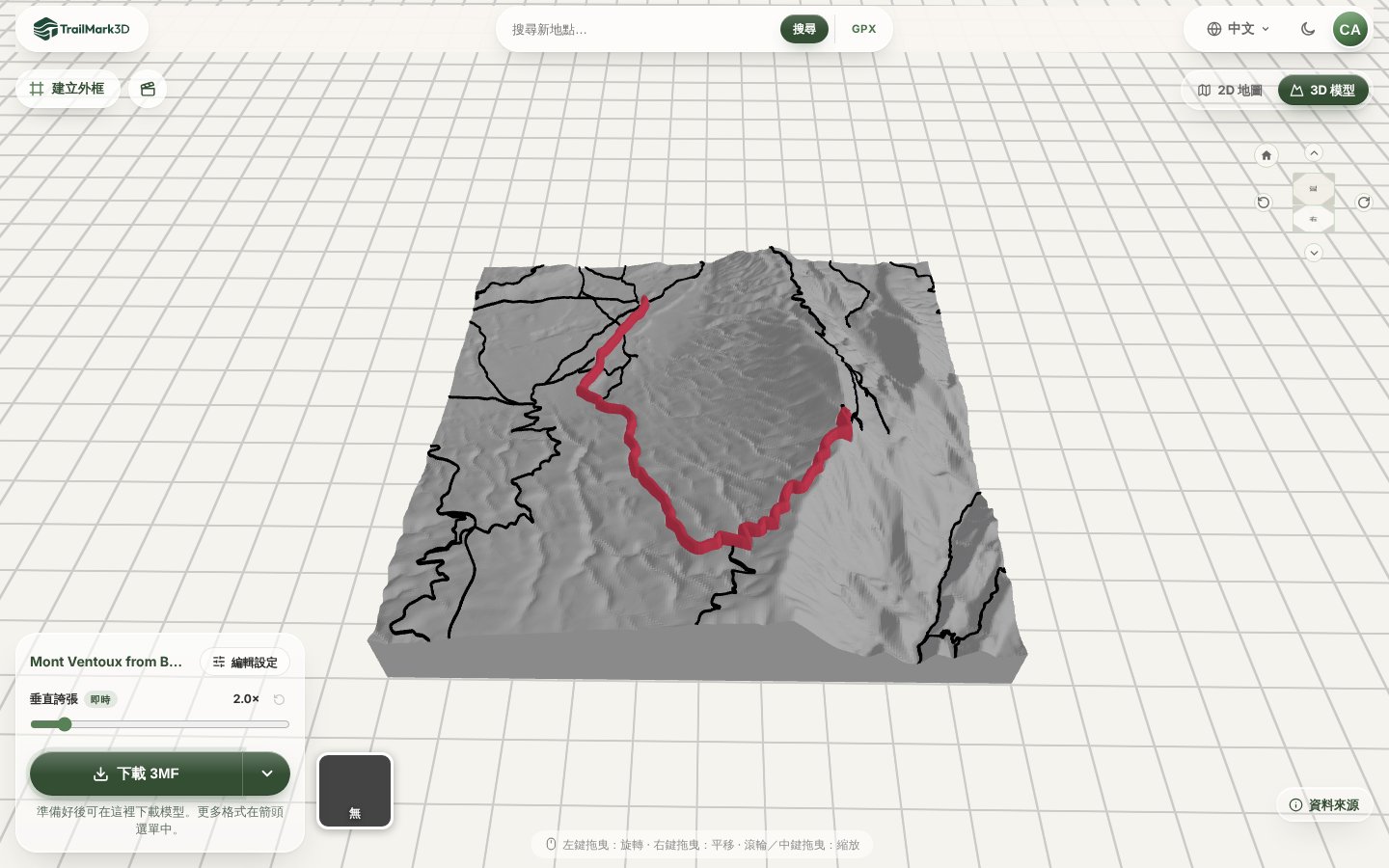Open the 資料來源 data sources info
1389x868 pixels.
click(x=1324, y=804)
